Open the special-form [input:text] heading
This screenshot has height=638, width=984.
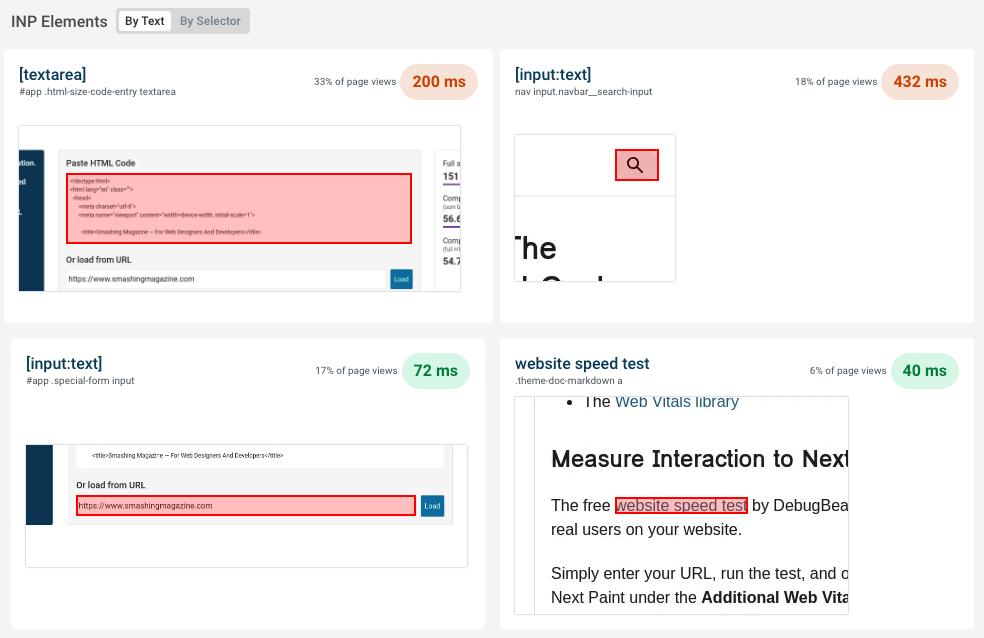tap(64, 363)
